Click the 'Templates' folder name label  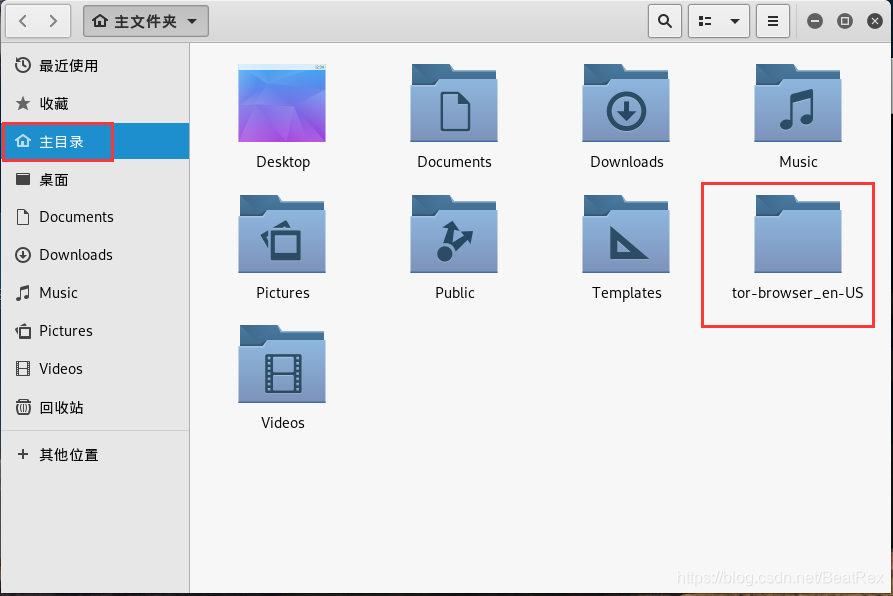[626, 293]
